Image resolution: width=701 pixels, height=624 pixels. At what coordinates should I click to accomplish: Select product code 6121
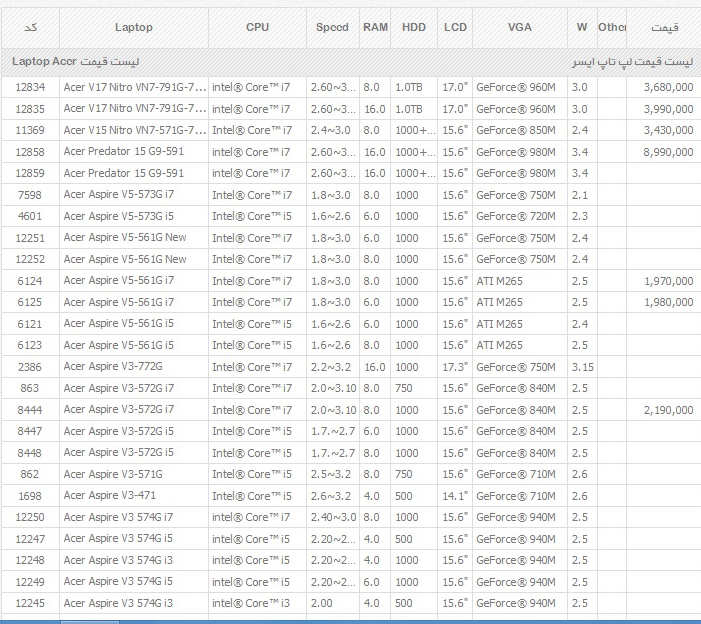pos(30,324)
